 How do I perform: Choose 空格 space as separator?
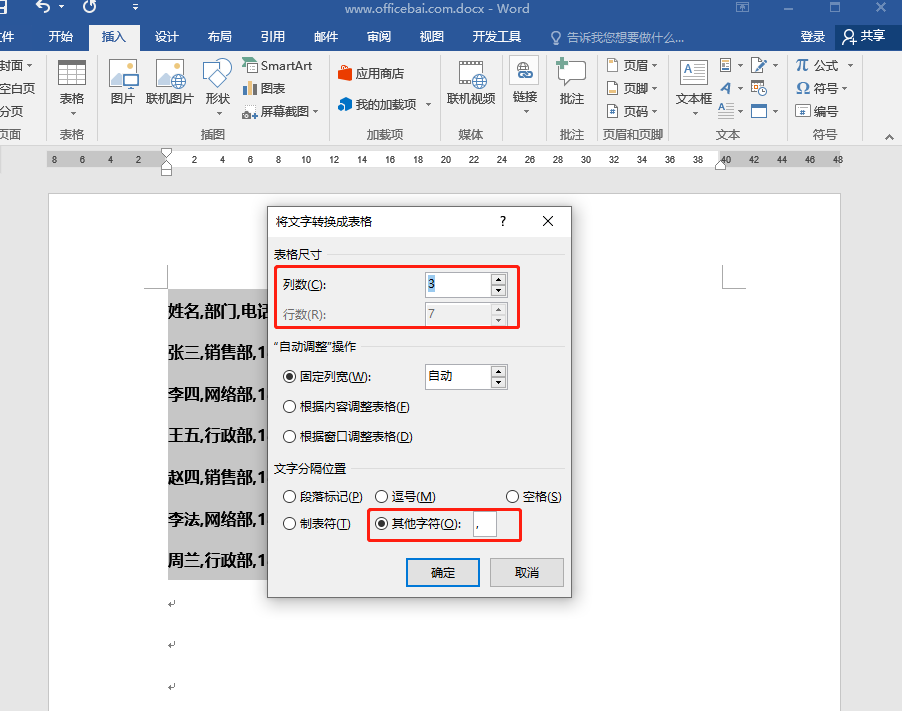point(533,496)
